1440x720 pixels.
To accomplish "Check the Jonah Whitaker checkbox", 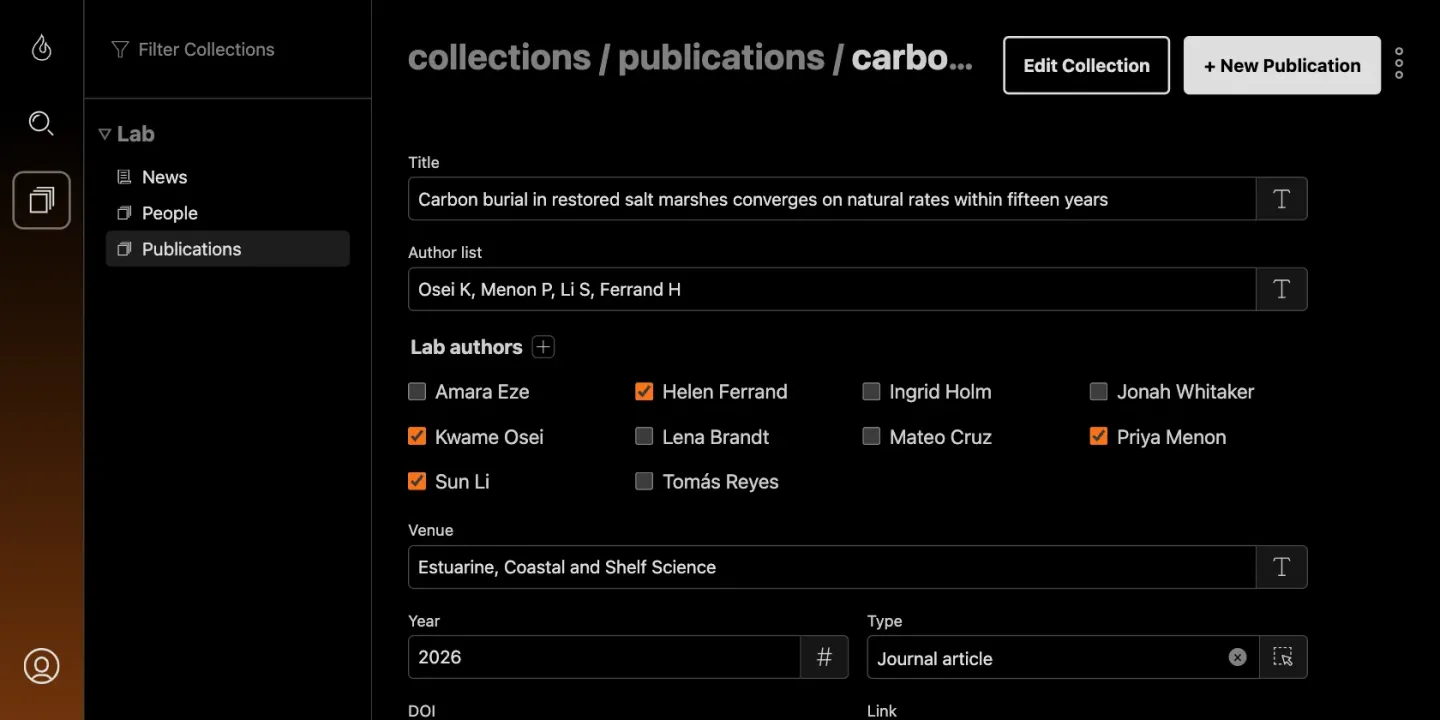I will (x=1098, y=391).
